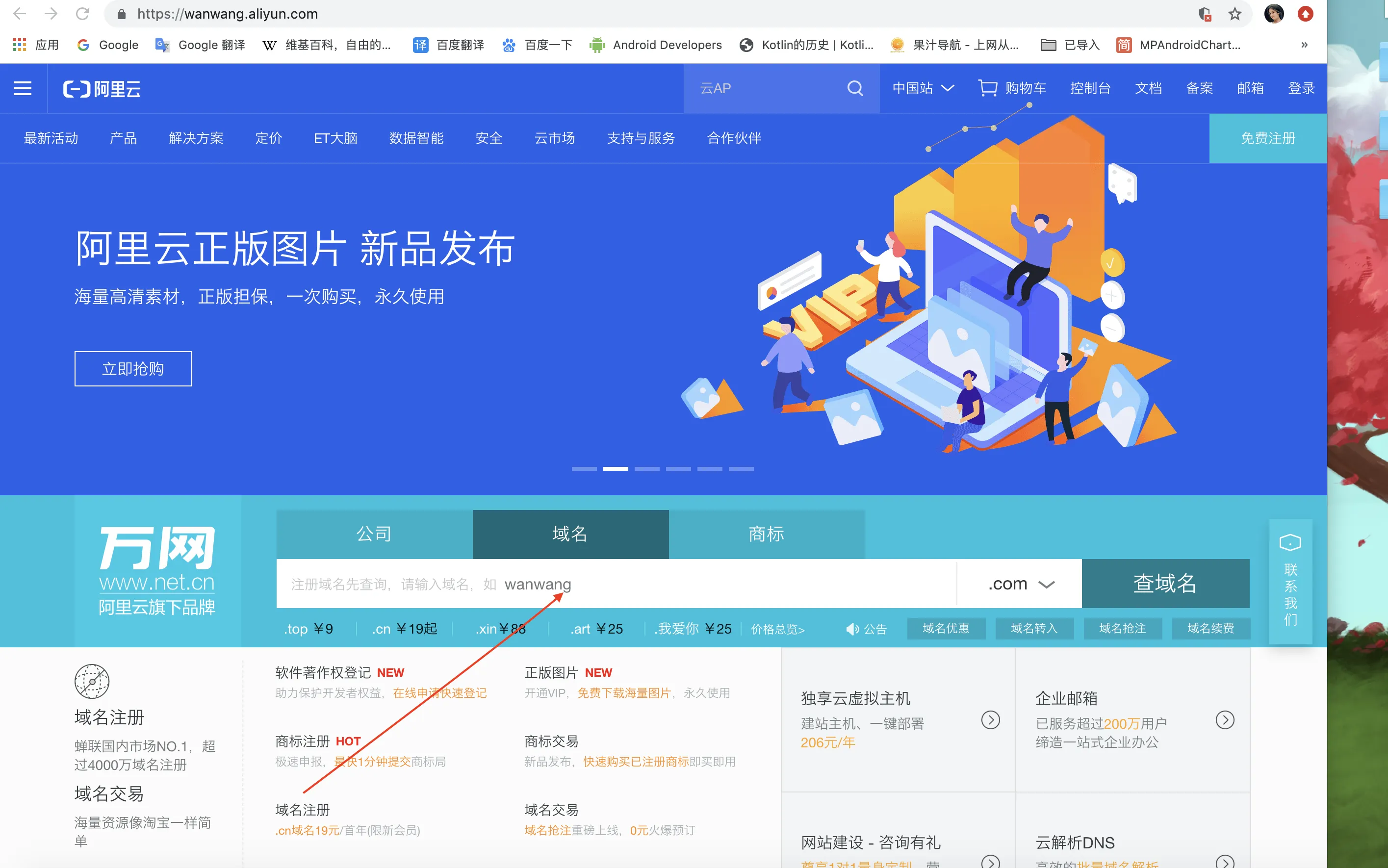
Task: Click the 域名优惠 button
Action: click(946, 629)
